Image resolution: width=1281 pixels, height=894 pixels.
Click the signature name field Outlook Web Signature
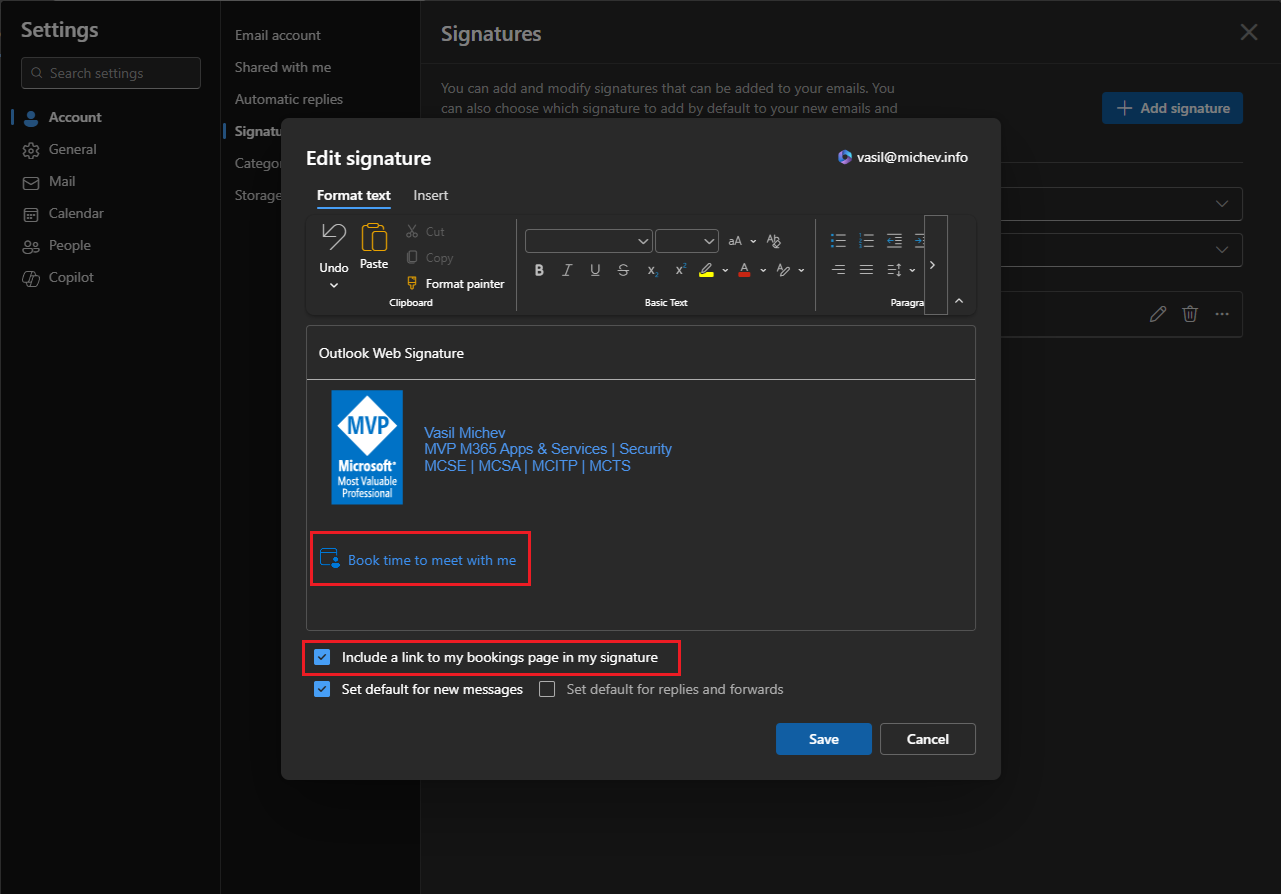tap(641, 353)
